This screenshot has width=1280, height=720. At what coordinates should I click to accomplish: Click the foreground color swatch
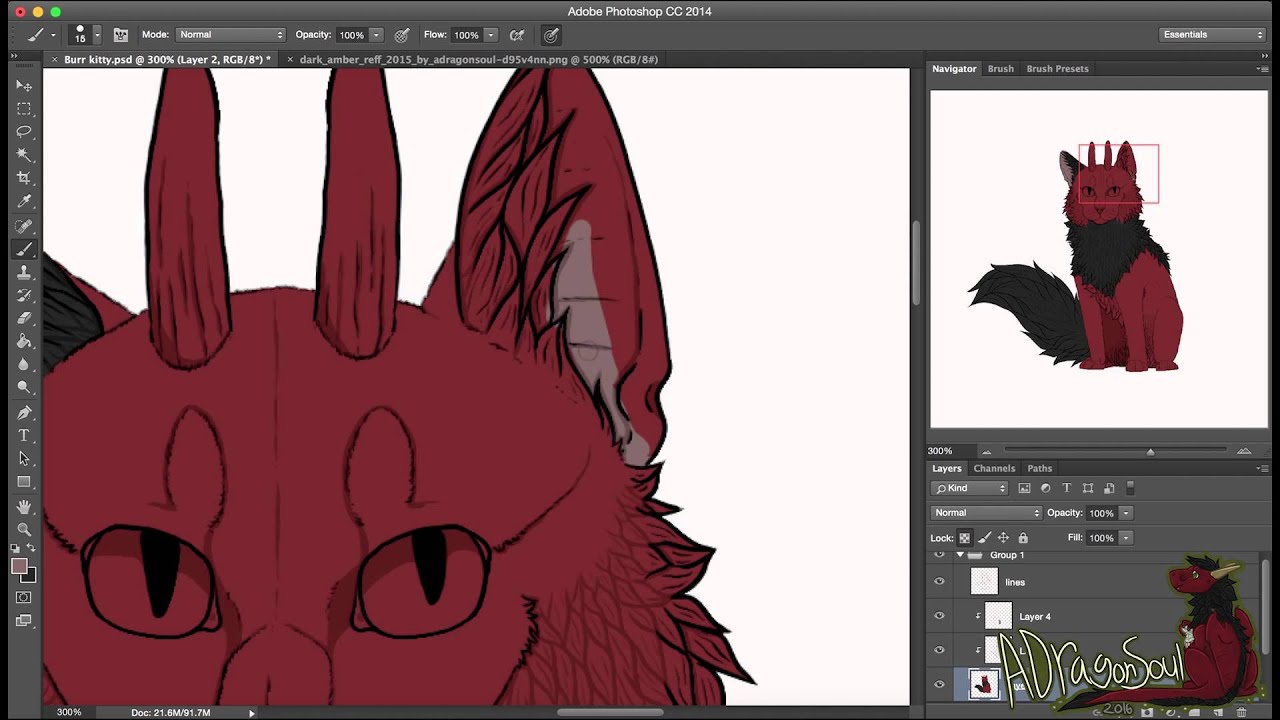click(19, 566)
